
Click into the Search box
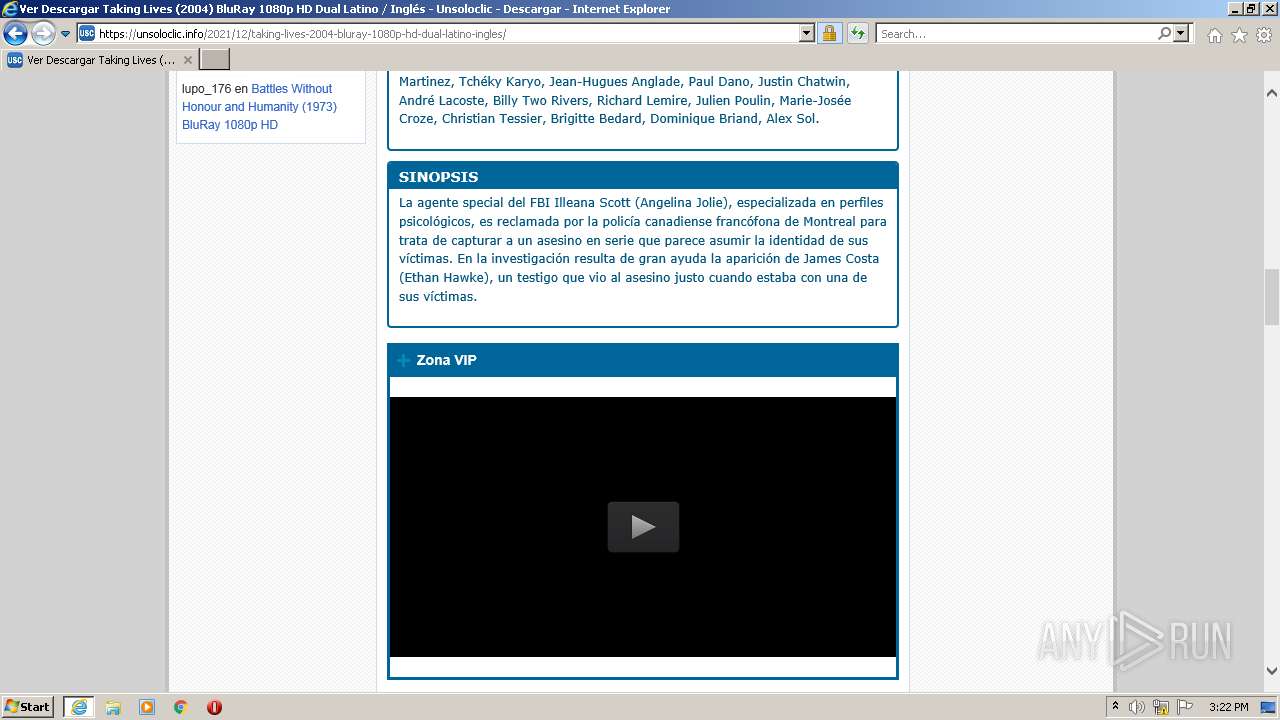click(1016, 34)
